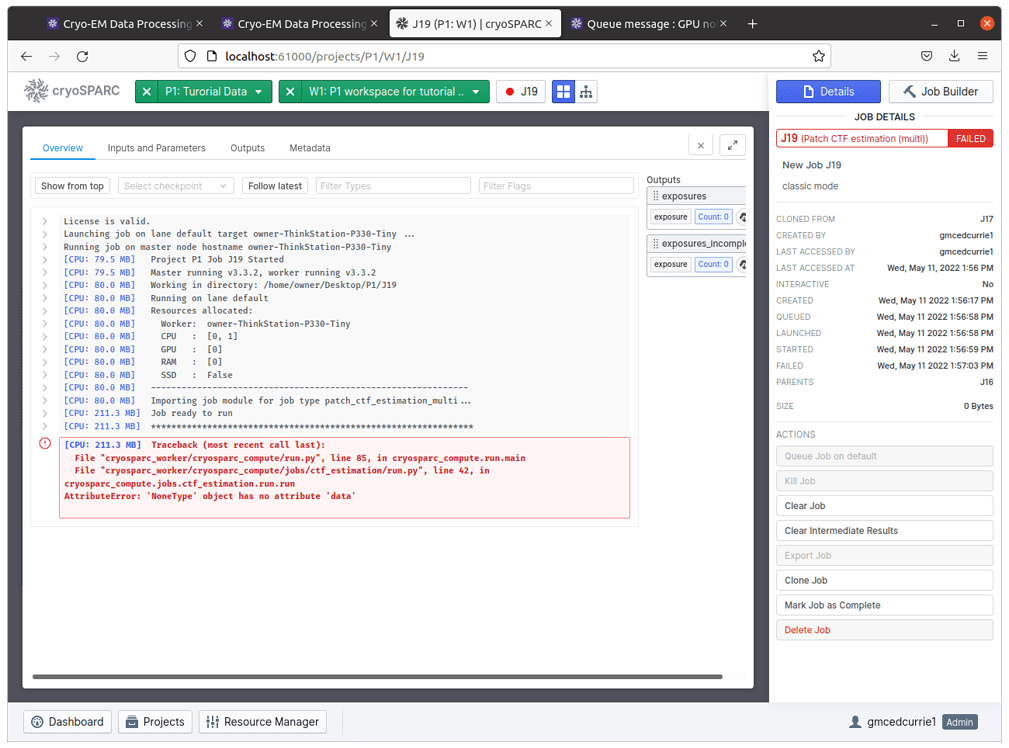Click inside the Filter Types input field

pyautogui.click(x=392, y=185)
